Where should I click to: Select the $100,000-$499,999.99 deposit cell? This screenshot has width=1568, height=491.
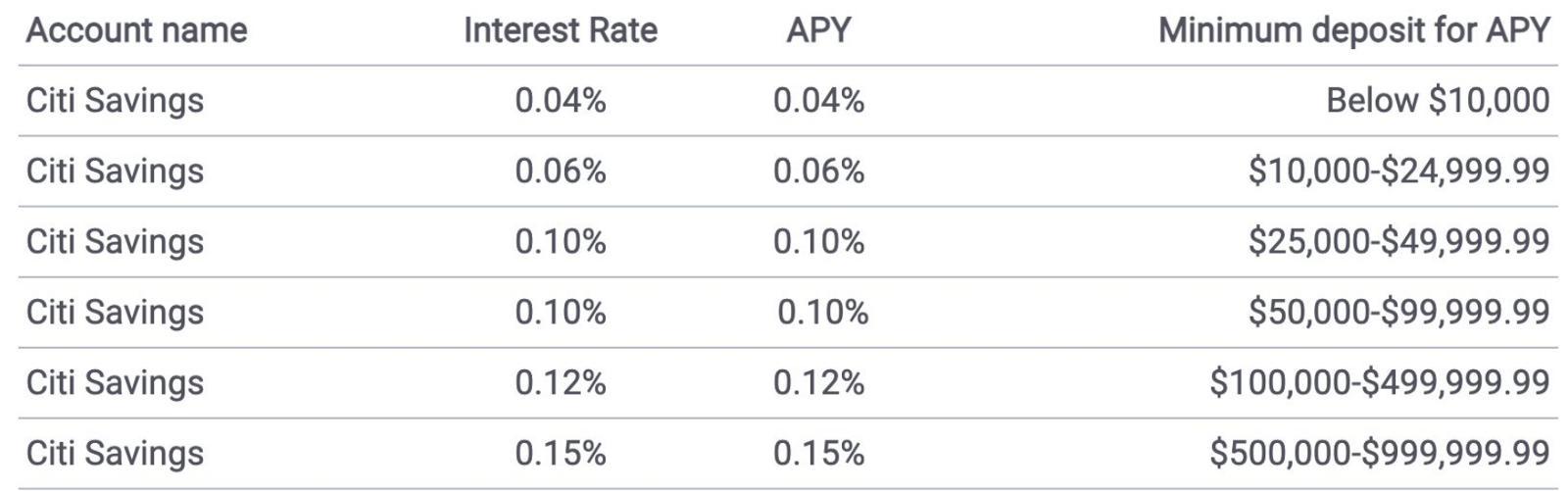tap(1379, 382)
